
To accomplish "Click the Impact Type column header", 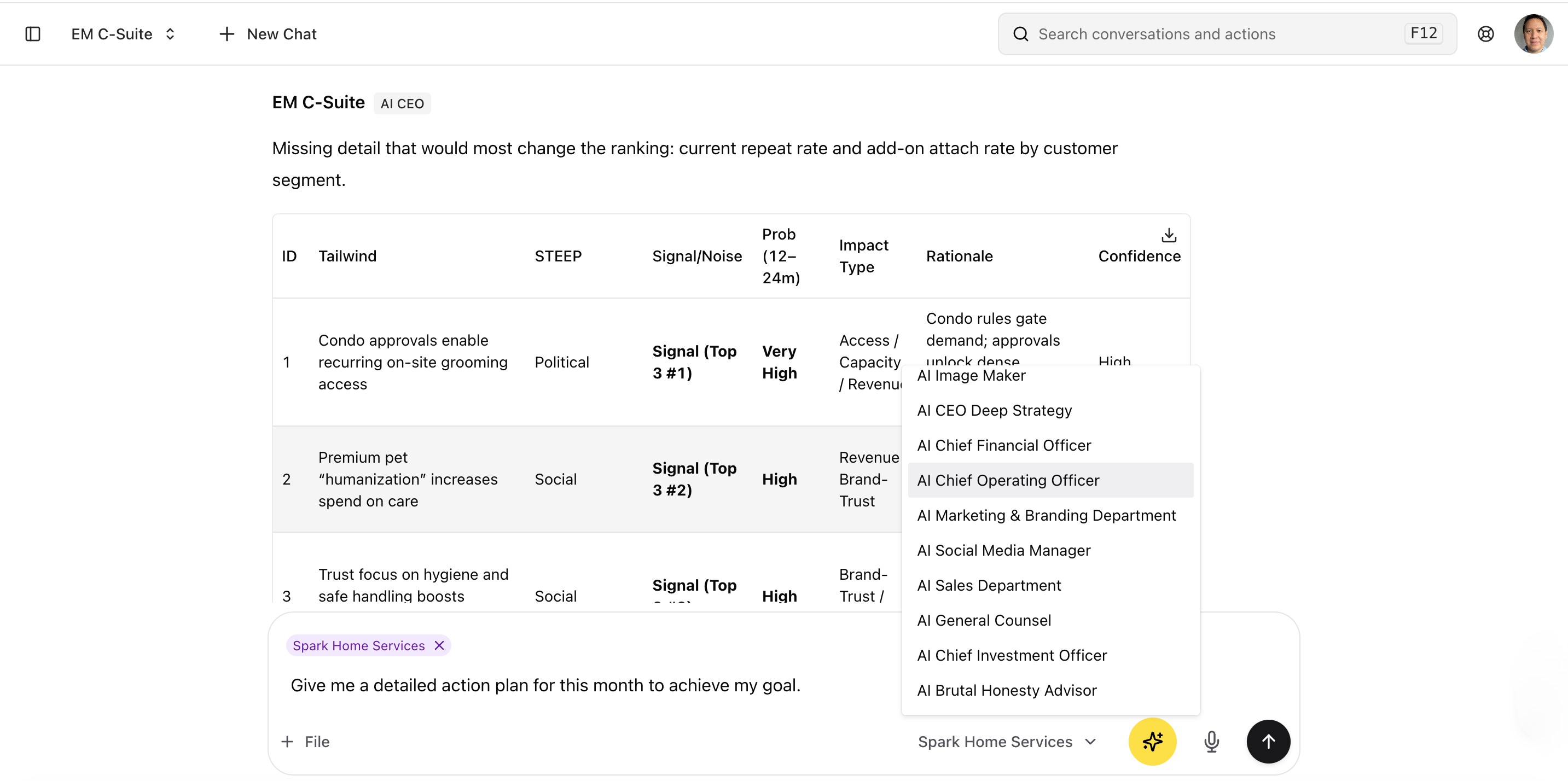I will [863, 256].
